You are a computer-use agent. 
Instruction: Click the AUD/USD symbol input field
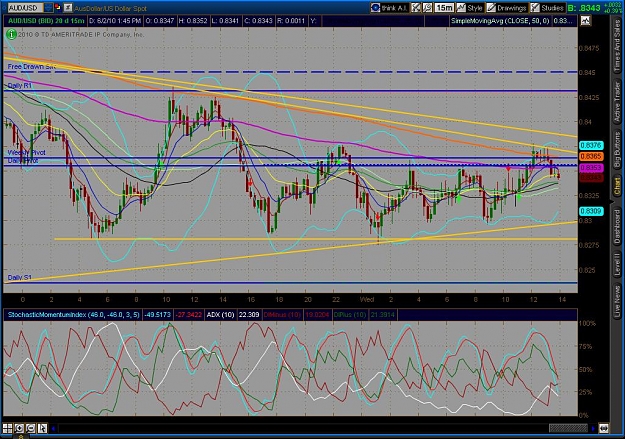[x=26, y=8]
